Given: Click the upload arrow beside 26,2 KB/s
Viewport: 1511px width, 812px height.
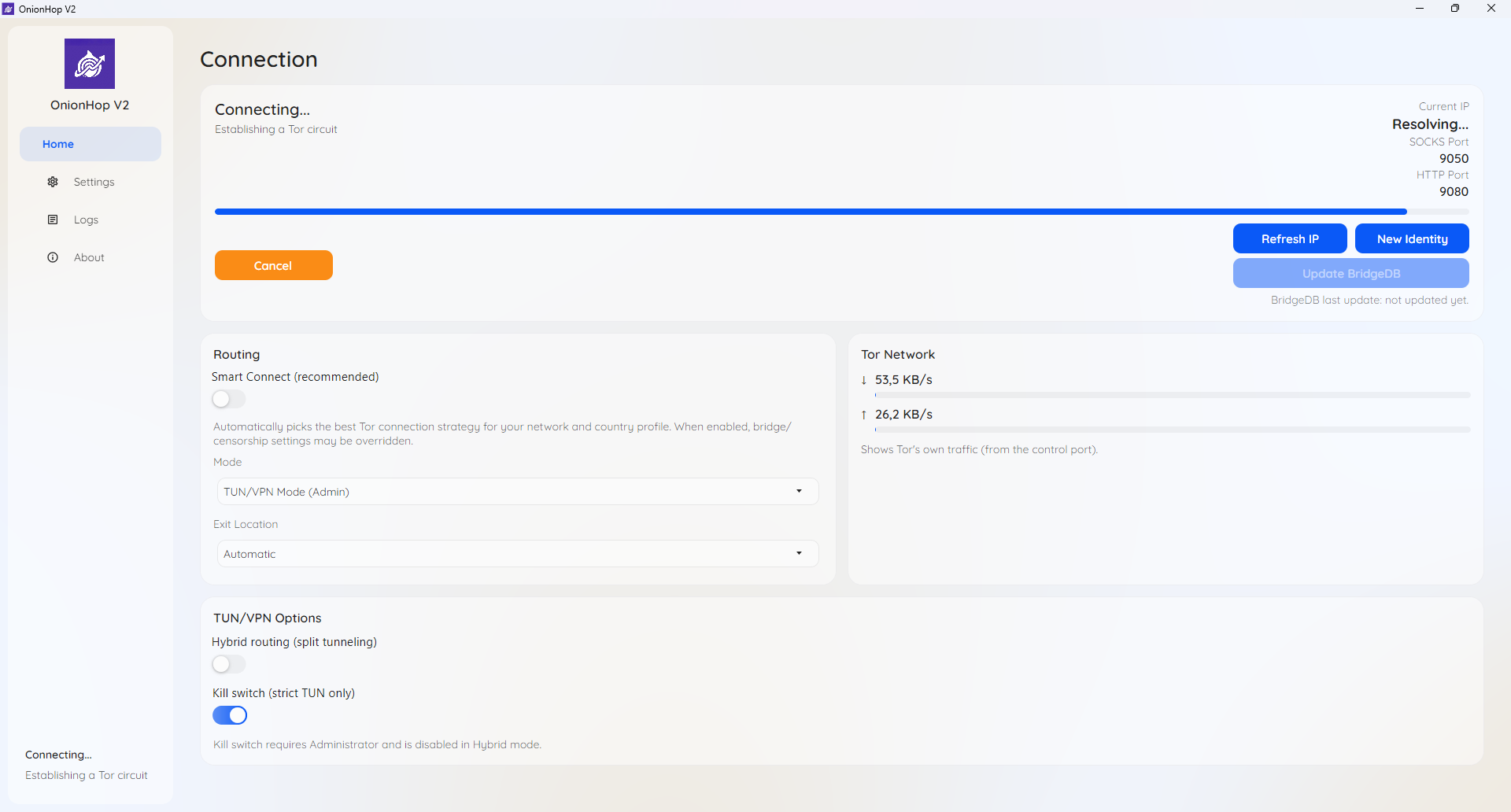Looking at the screenshot, I should point(864,415).
